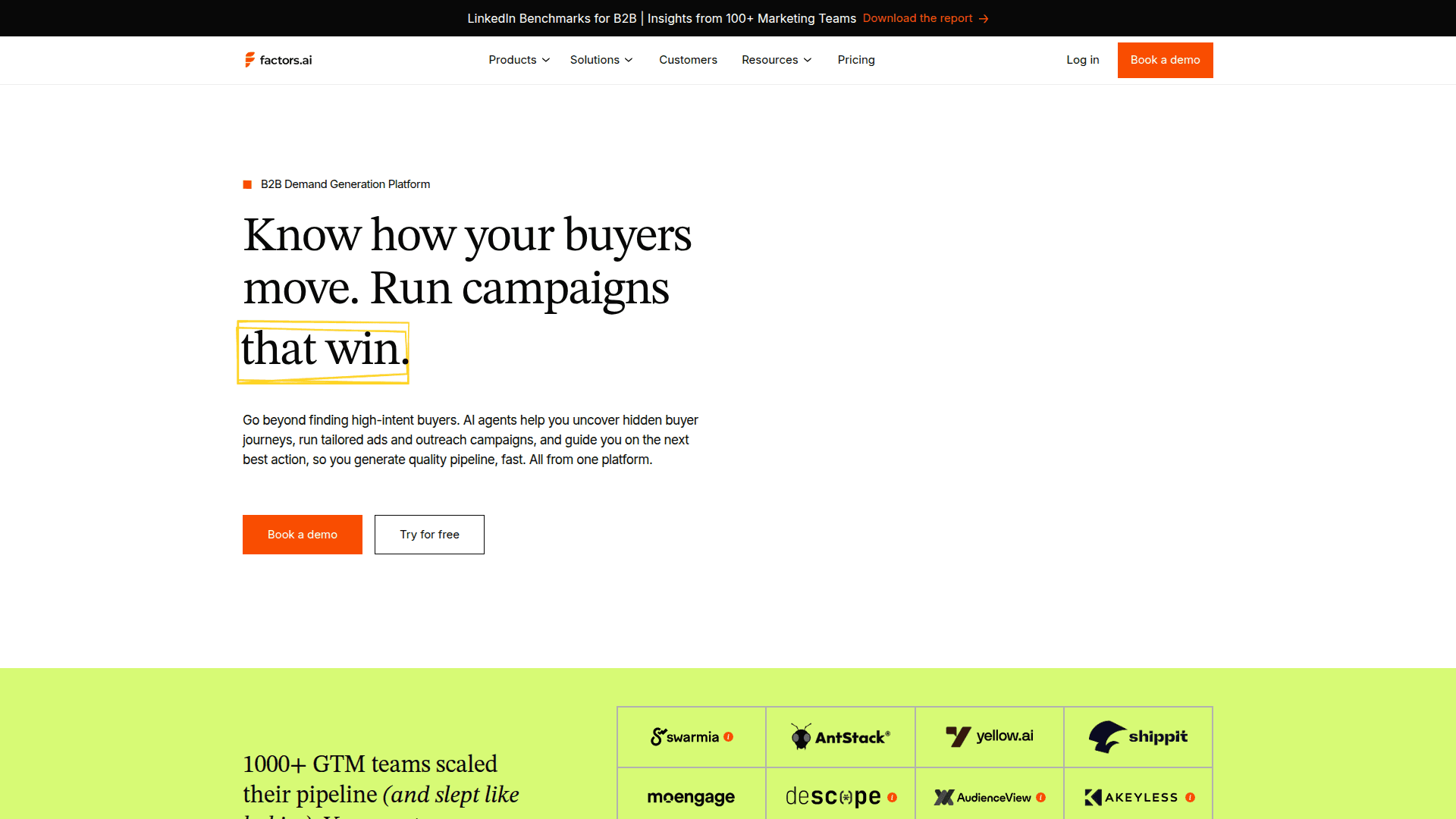Open the Resources dropdown chevron

(x=808, y=60)
